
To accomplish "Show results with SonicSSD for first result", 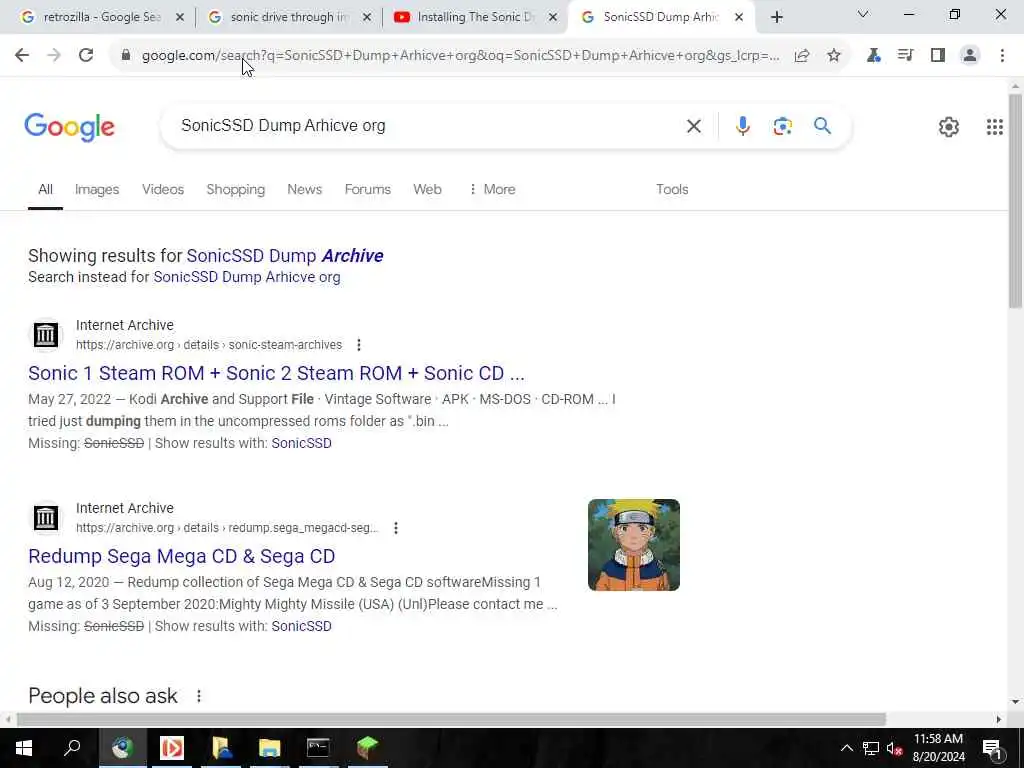I will (301, 443).
